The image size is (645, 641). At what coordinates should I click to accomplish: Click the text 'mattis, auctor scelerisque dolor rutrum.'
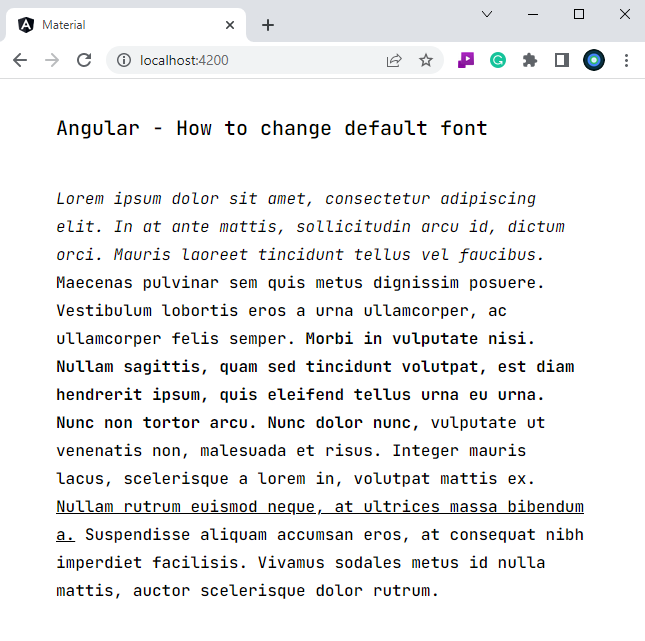248,590
